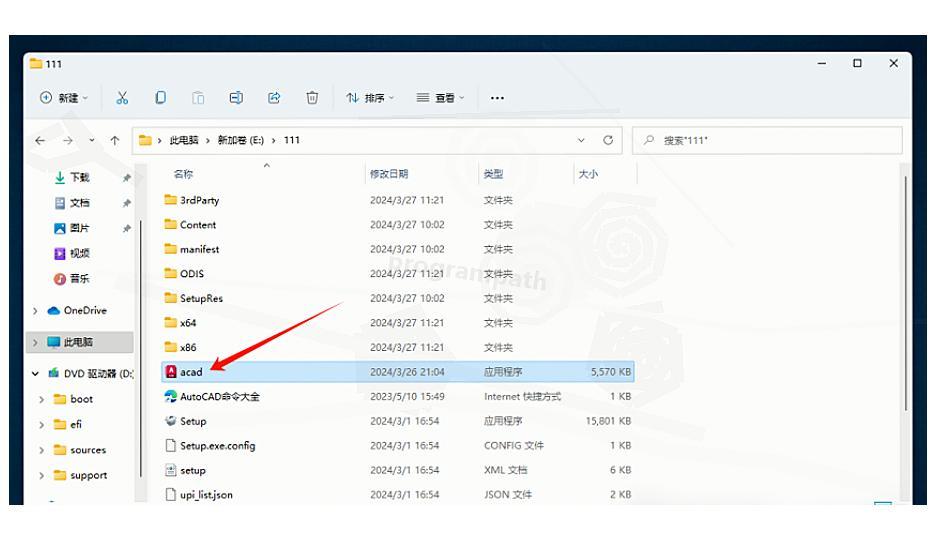Click the Setup application disc icon
This screenshot has height=541, width=937.
coord(171,421)
